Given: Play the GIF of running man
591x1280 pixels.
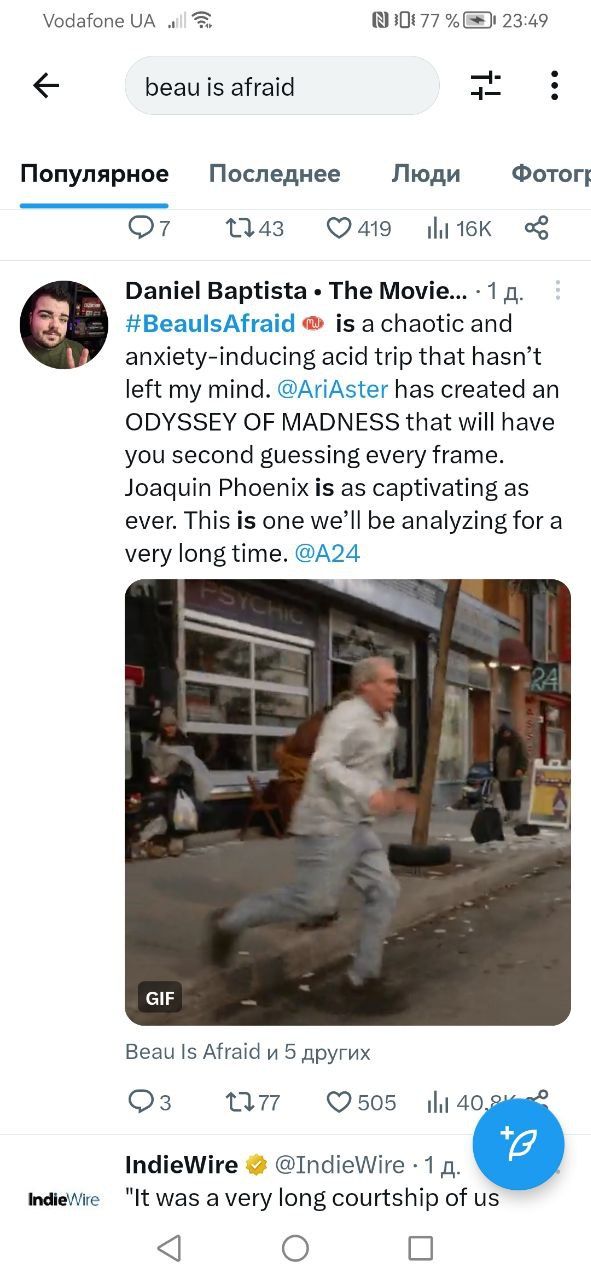Looking at the screenshot, I should (348, 802).
